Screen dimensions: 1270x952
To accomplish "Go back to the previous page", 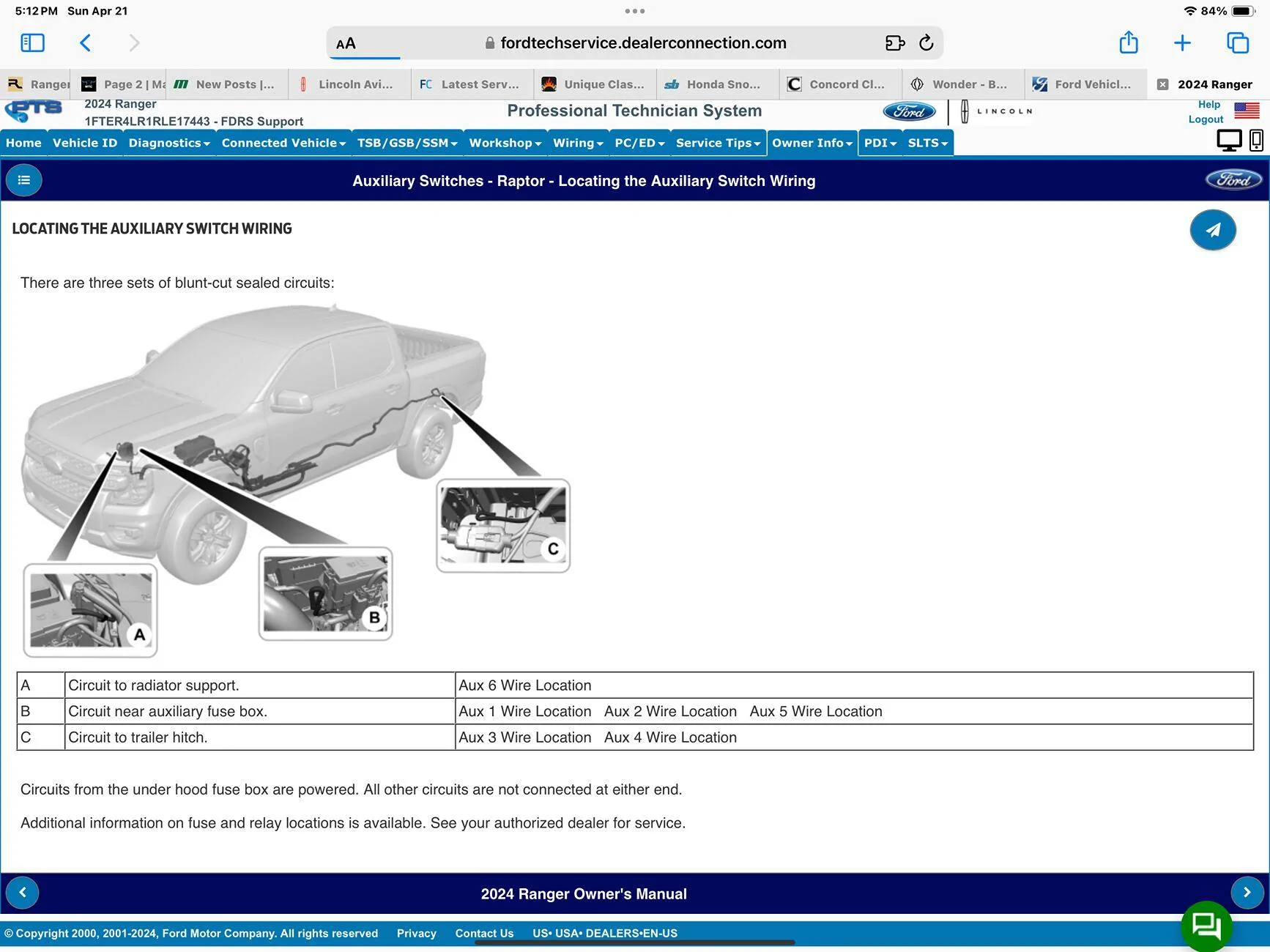I will 86,43.
